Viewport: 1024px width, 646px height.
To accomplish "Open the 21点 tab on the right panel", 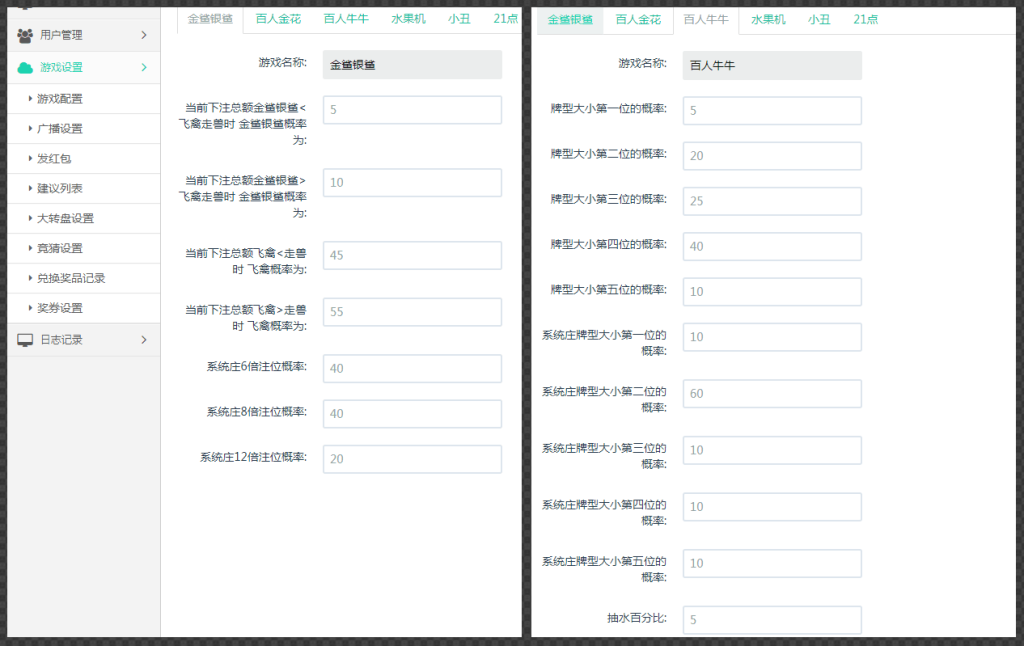I will click(x=864, y=17).
